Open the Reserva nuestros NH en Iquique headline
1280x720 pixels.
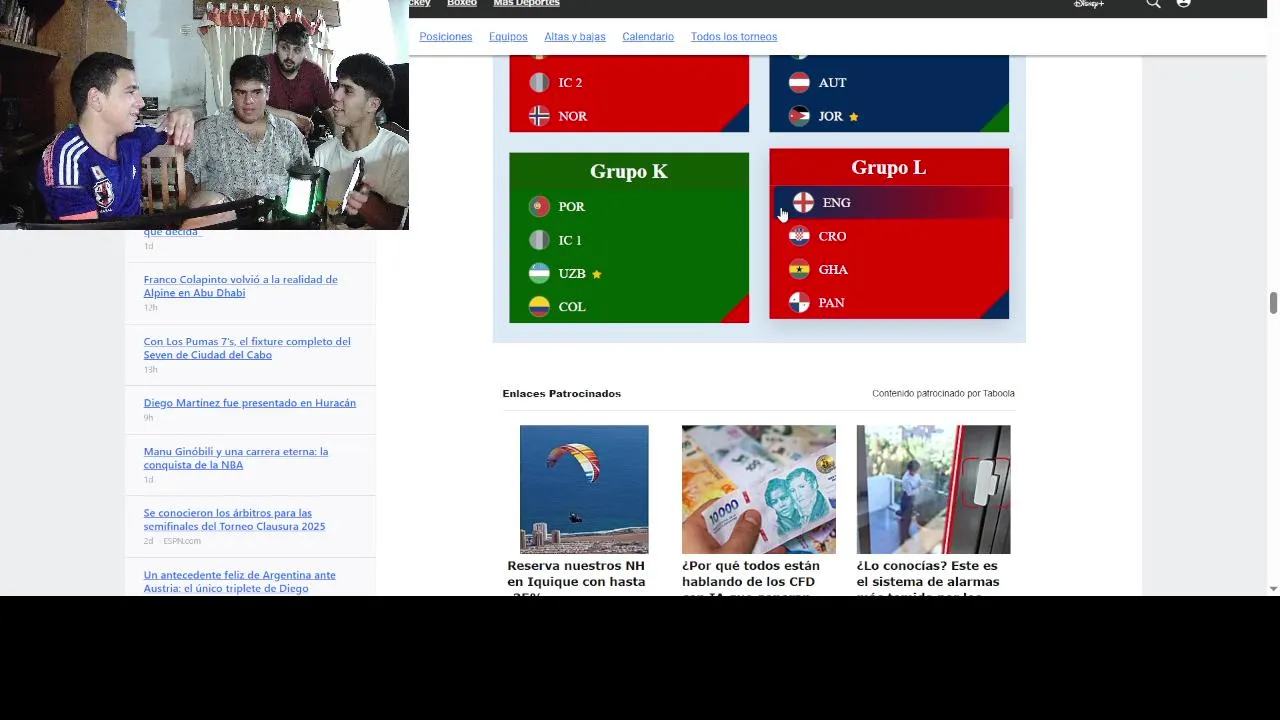coord(576,578)
